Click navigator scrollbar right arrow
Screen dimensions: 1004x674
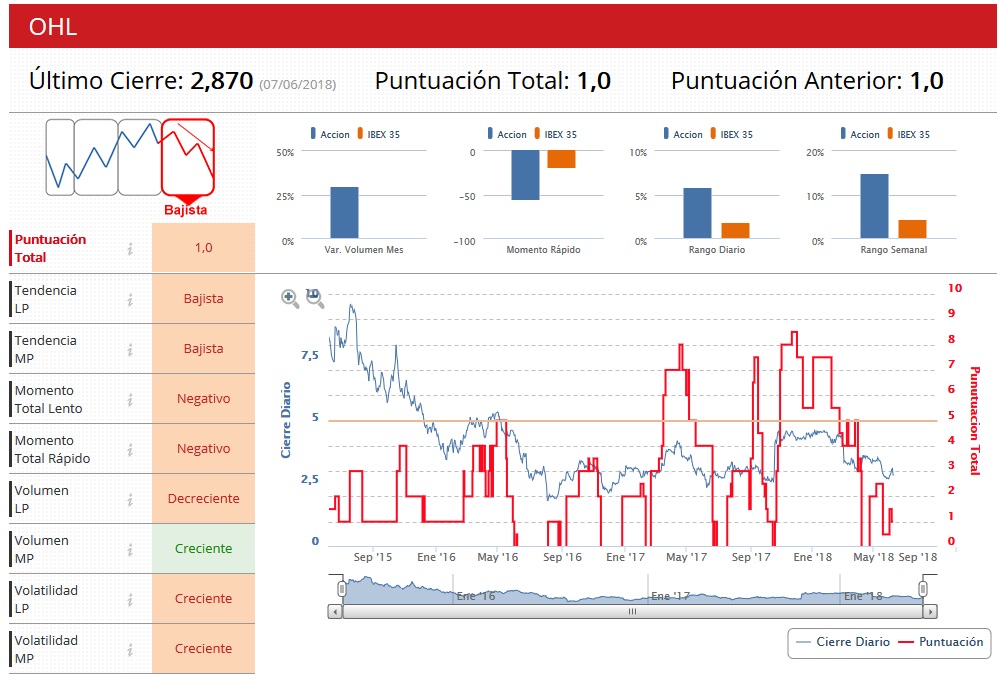tap(930, 611)
